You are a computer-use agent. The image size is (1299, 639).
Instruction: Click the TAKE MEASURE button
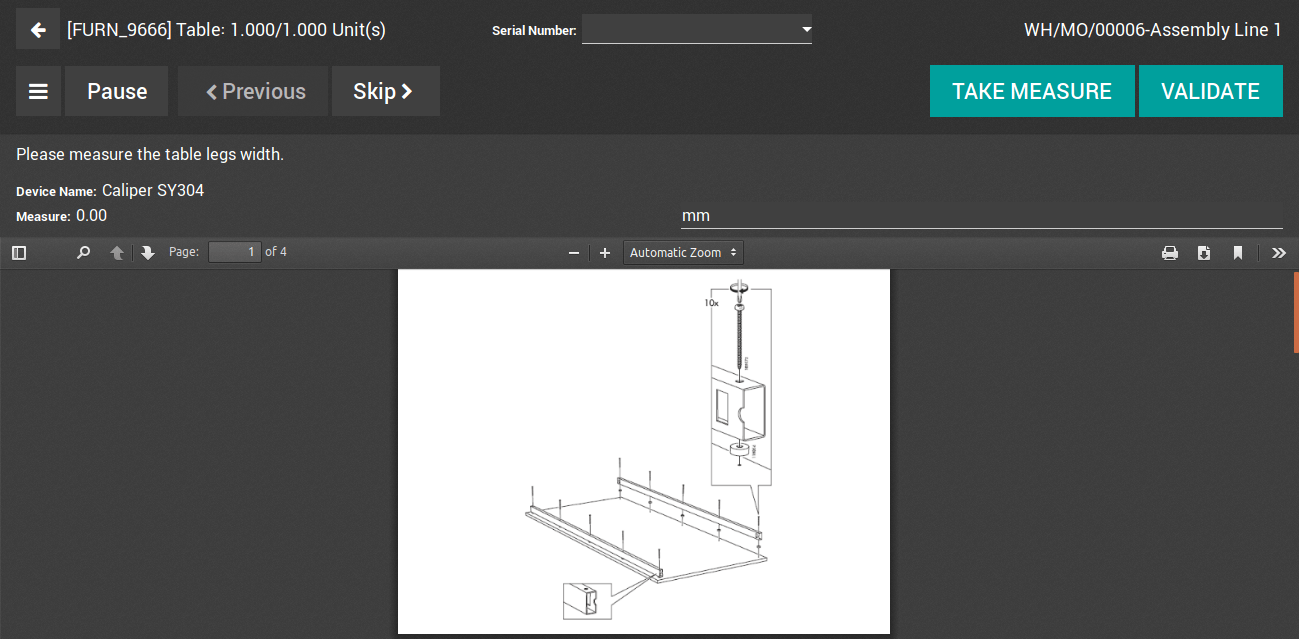pos(1031,92)
